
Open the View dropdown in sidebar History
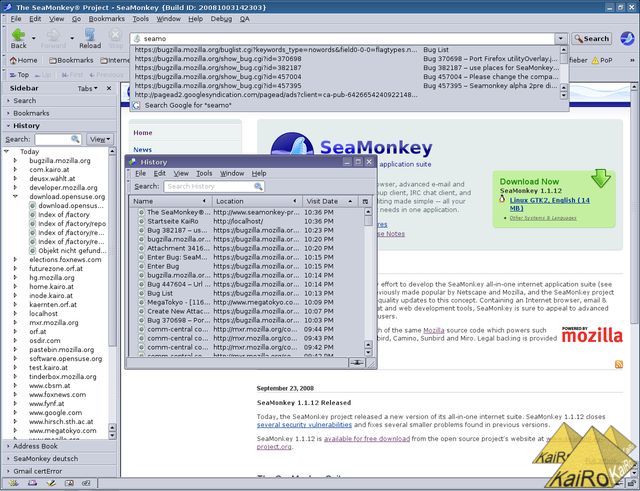coord(101,139)
